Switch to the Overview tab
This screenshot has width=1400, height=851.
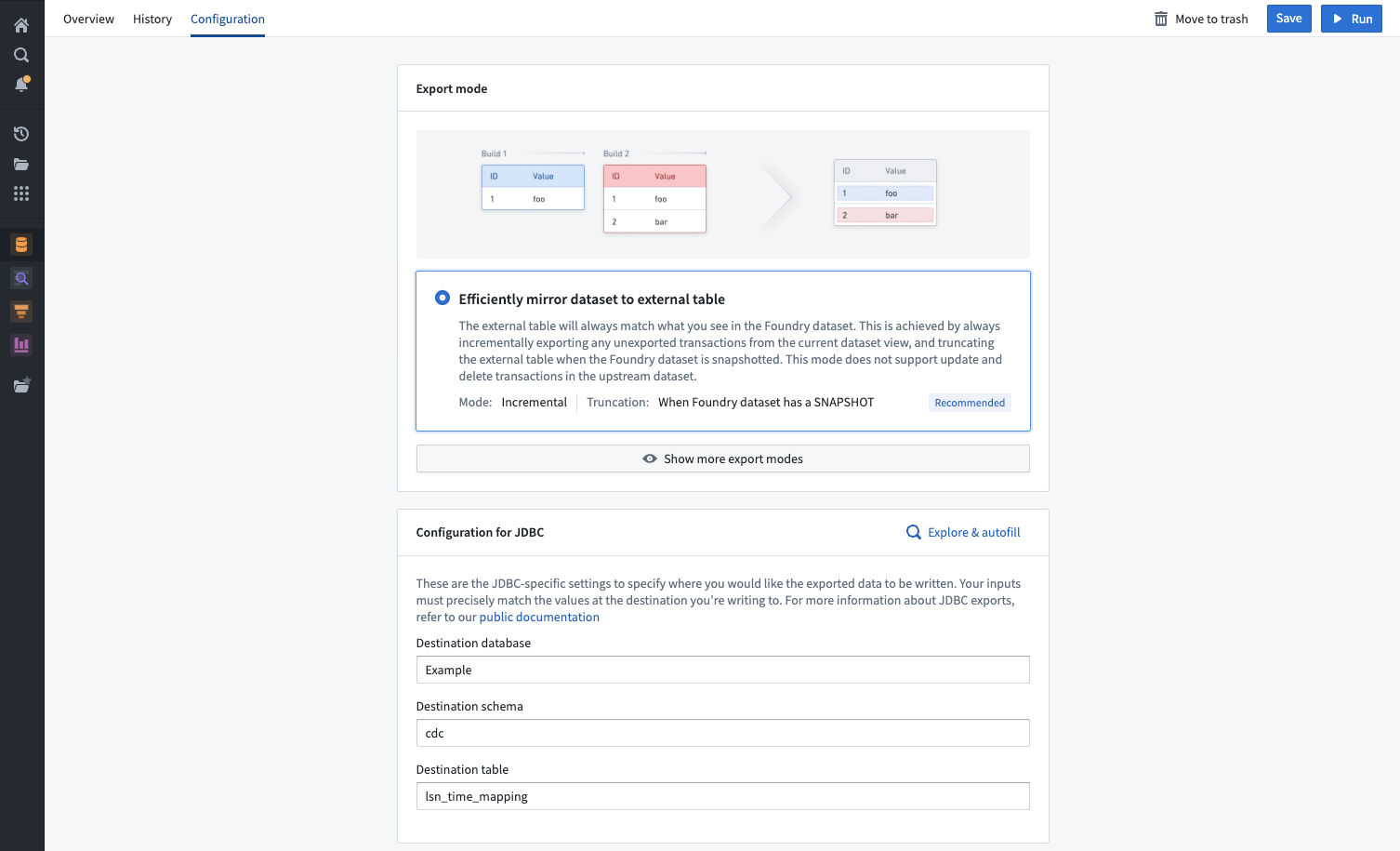[88, 19]
